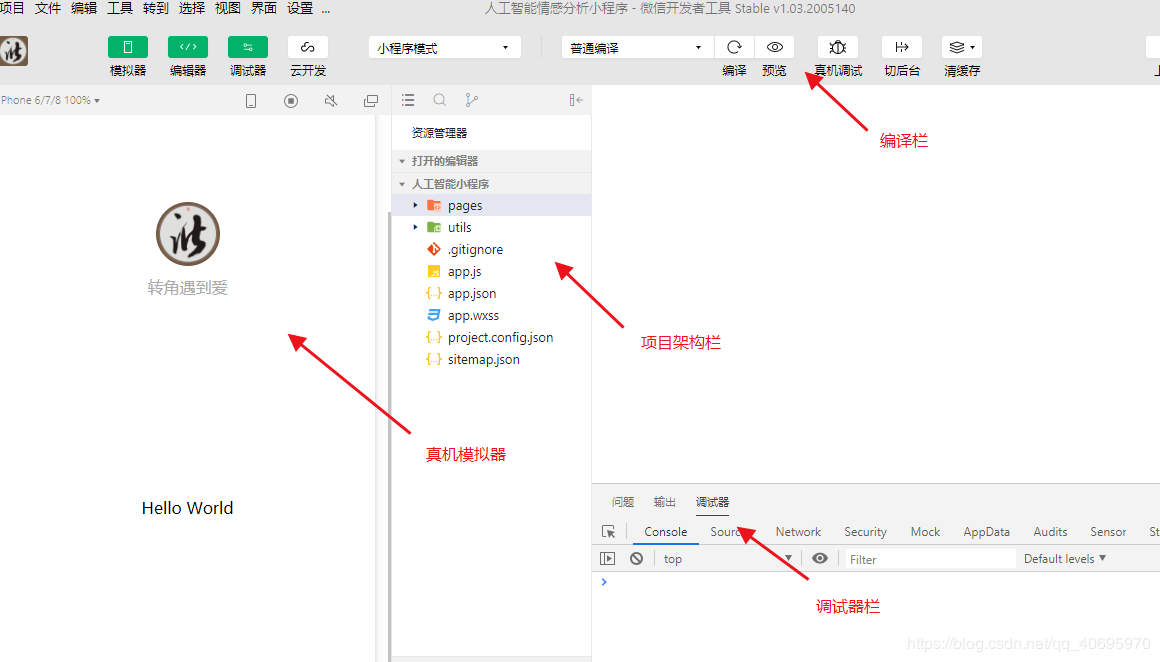Click the search icon in the resource manager
The width and height of the screenshot is (1160, 662).
coord(440,100)
